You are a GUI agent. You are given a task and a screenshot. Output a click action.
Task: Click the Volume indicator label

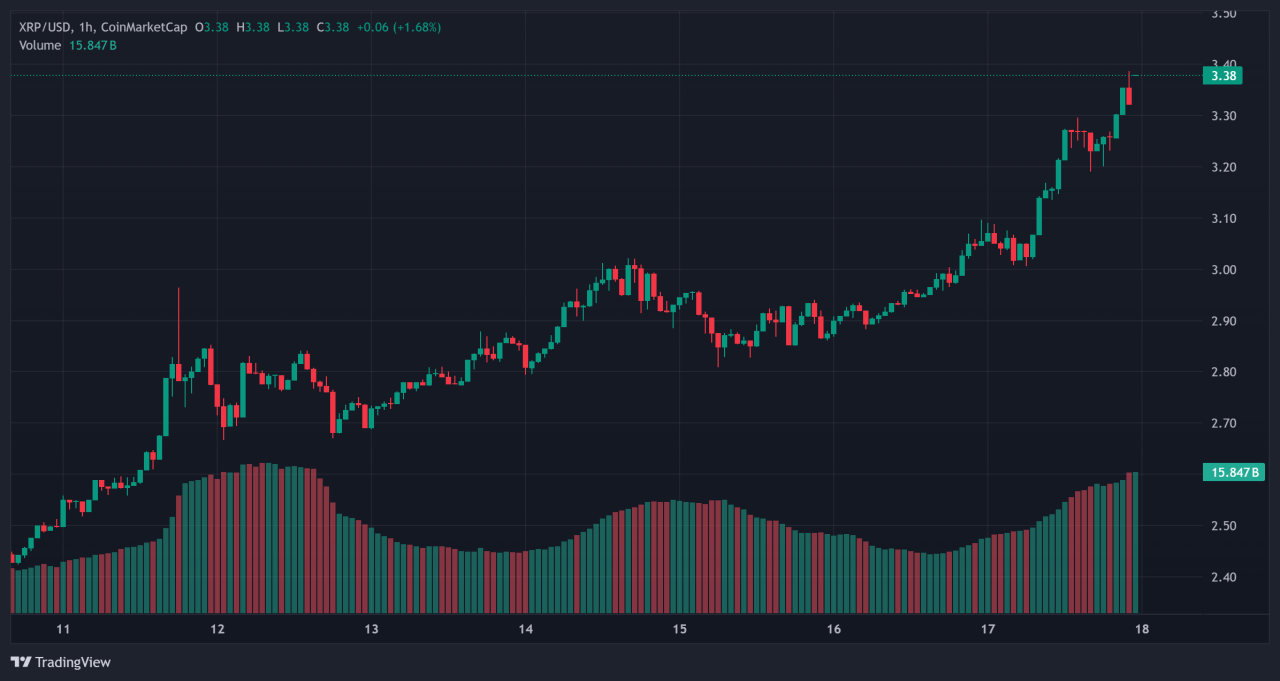click(x=40, y=45)
